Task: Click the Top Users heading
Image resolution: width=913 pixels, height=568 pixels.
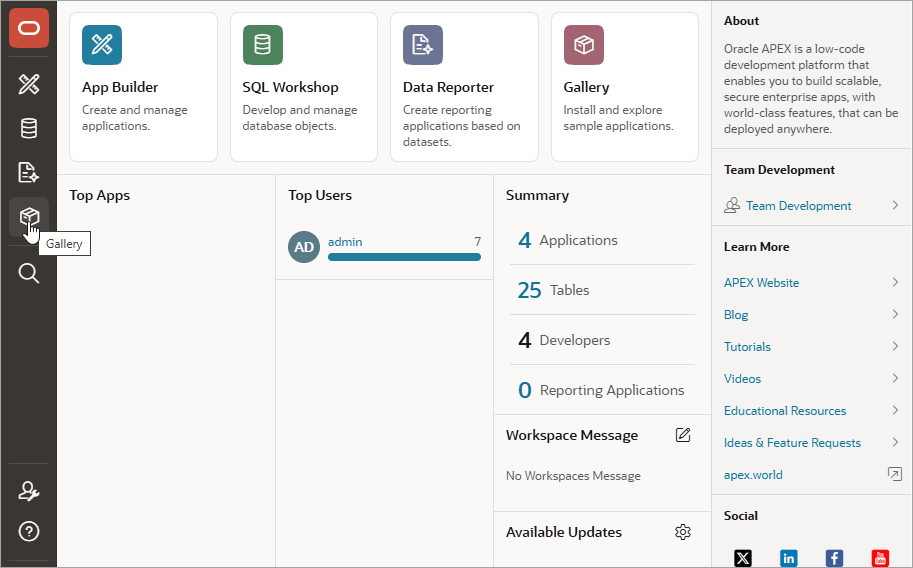Action: pos(320,195)
